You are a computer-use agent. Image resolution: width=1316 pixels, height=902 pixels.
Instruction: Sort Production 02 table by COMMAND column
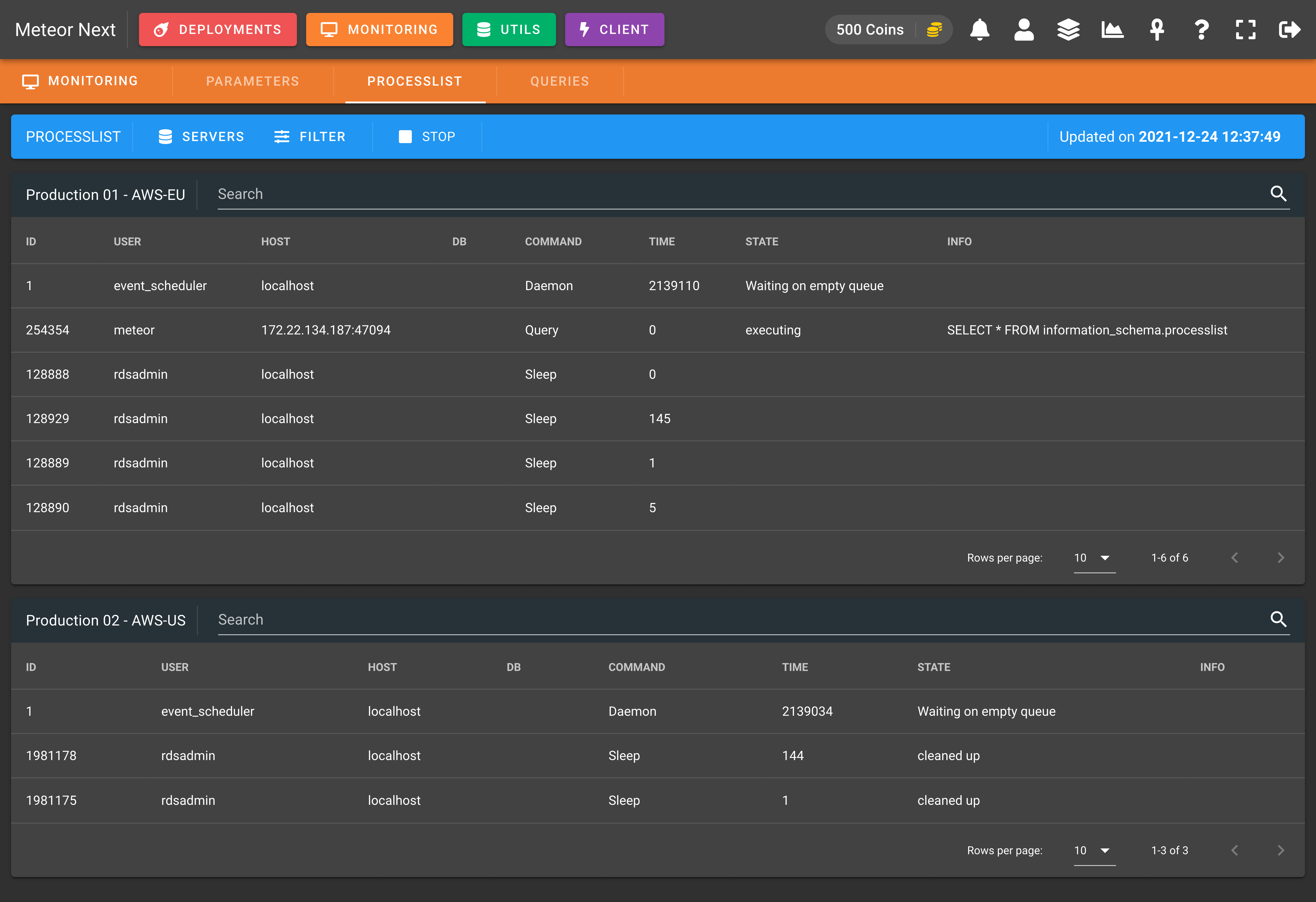[x=637, y=667]
